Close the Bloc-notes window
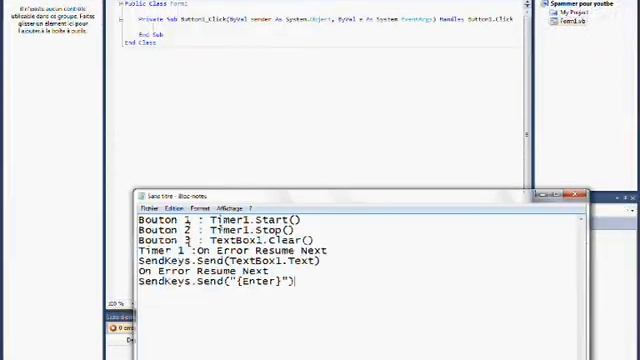The width and height of the screenshot is (640, 360). click(575, 195)
